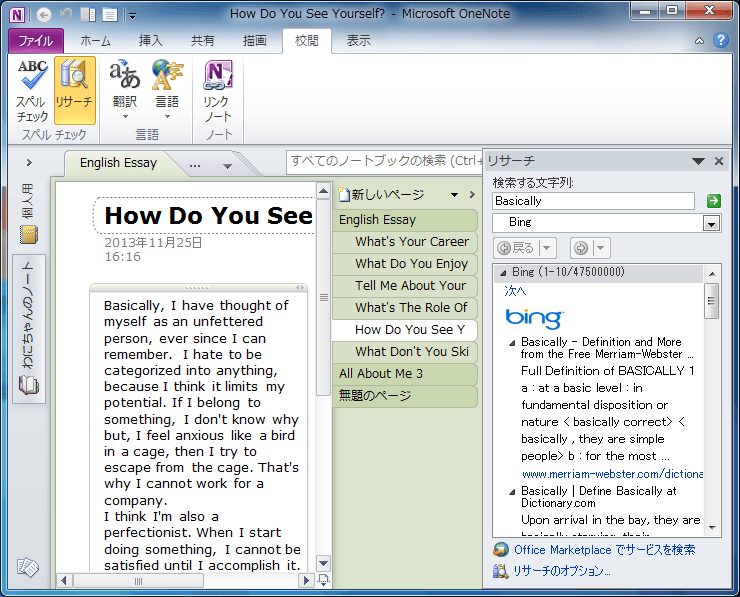The height and width of the screenshot is (597, 740).
Task: Click the Back arrow in Quick Access Toolbar
Action: pyautogui.click(x=44, y=15)
